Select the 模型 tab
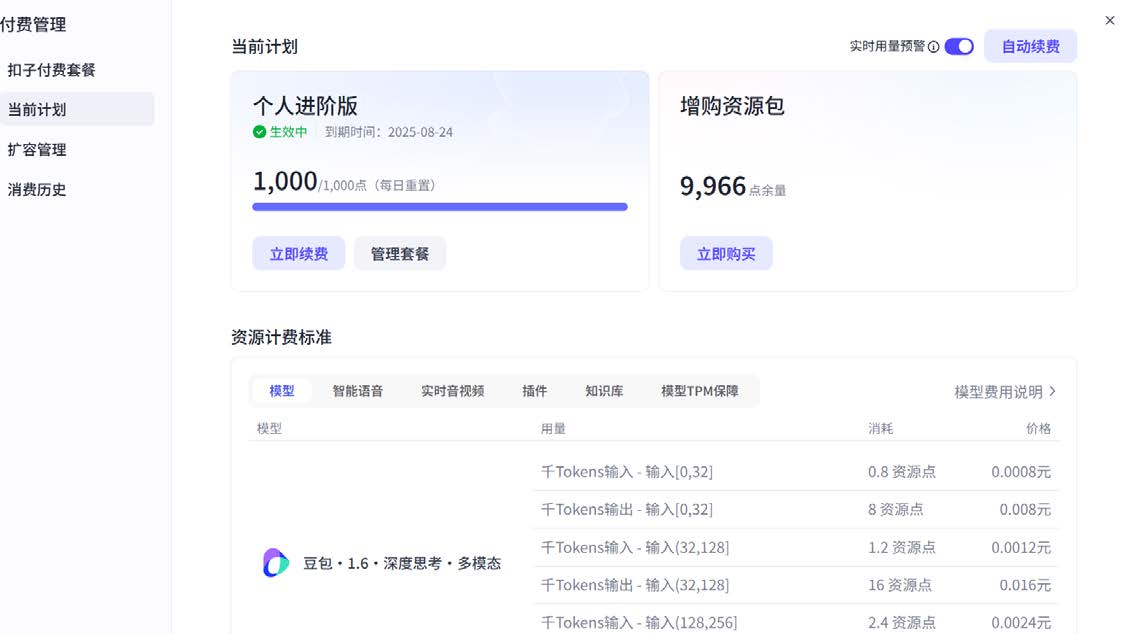Image resolution: width=1124 pixels, height=634 pixels. pyautogui.click(x=281, y=391)
